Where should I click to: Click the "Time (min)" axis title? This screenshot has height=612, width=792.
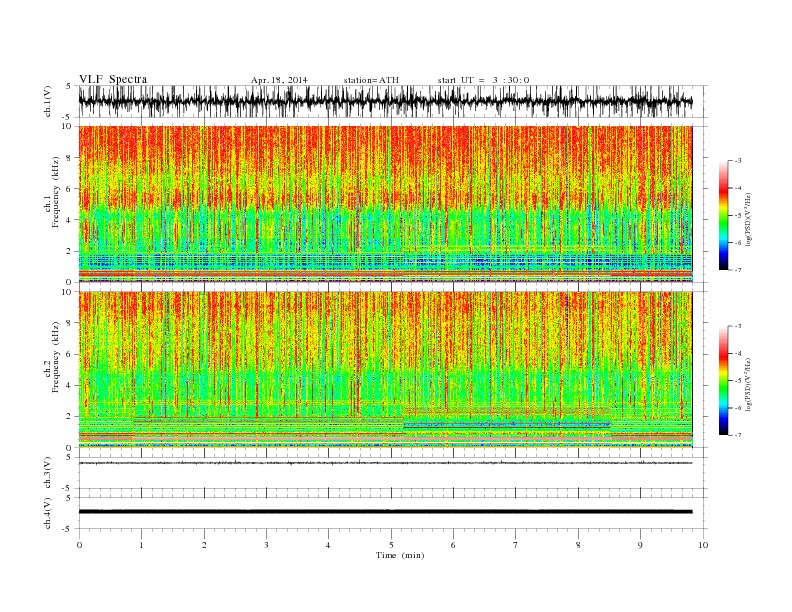[400, 555]
